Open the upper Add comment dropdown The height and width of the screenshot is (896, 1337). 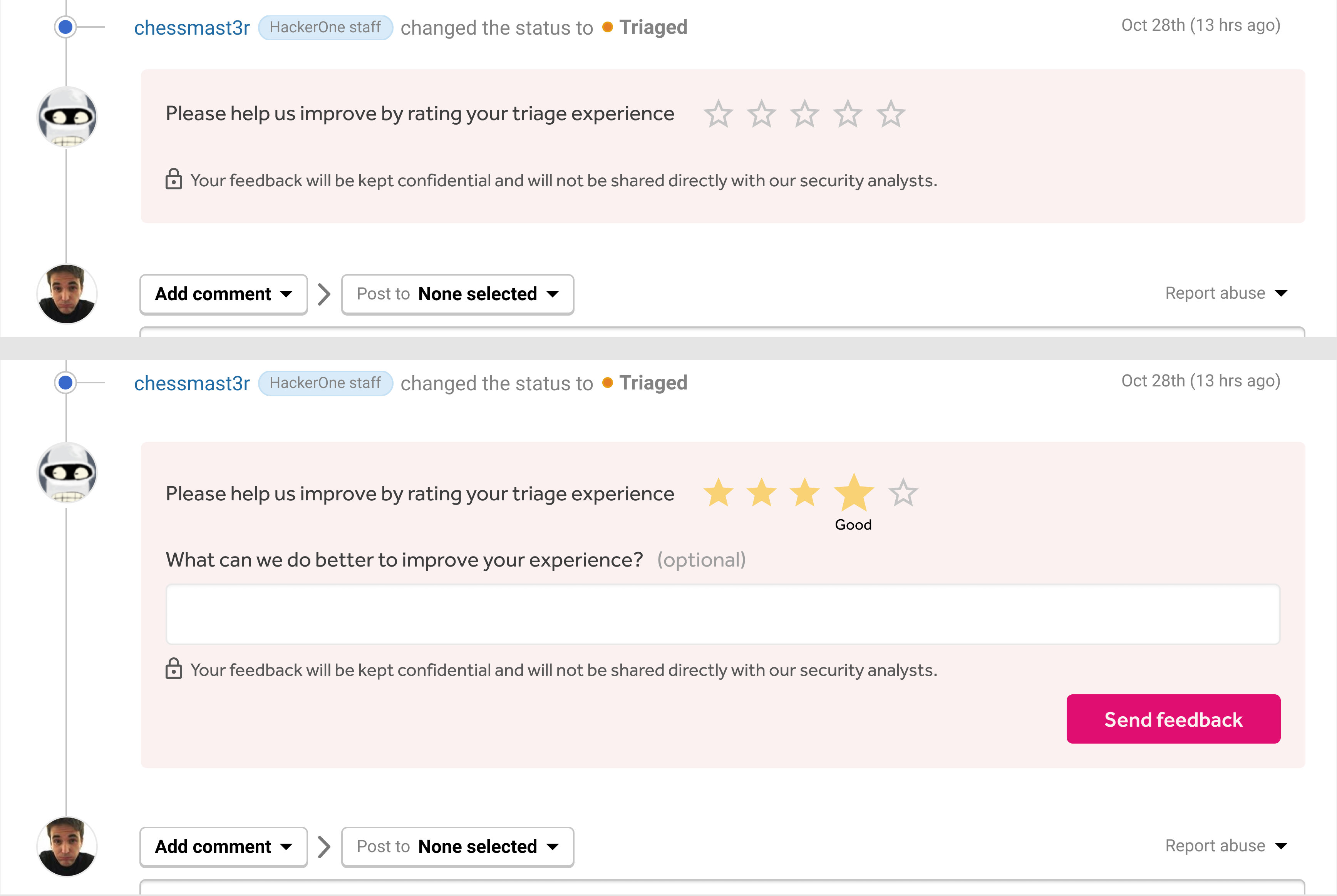[223, 294]
